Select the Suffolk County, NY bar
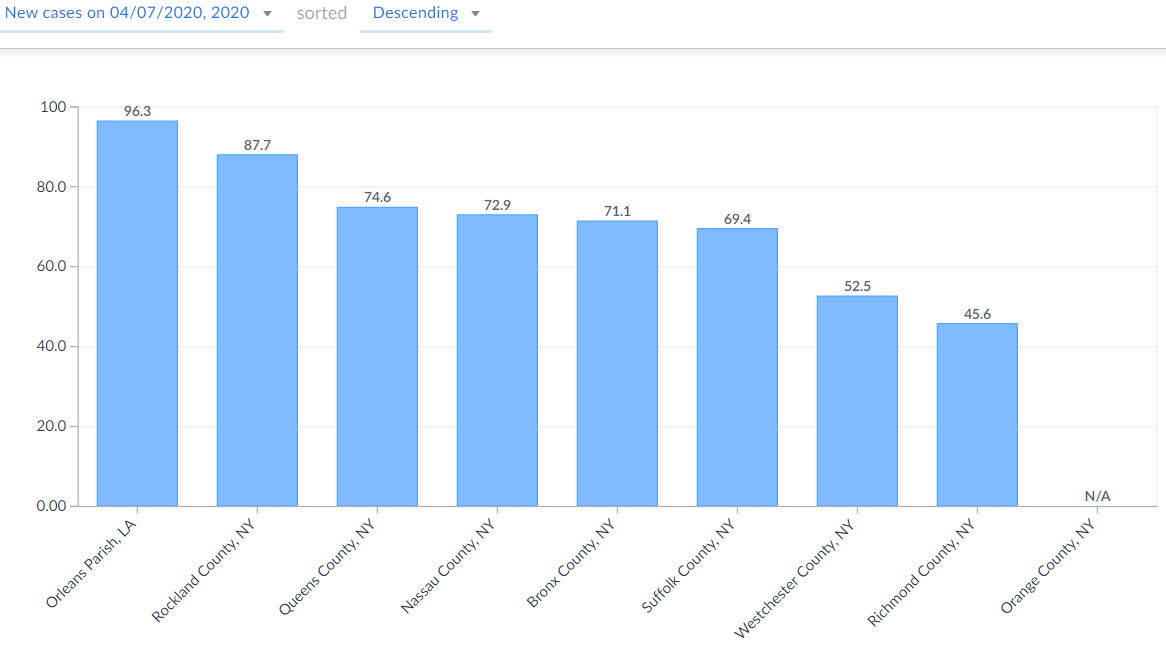The height and width of the screenshot is (651, 1166). coord(737,367)
